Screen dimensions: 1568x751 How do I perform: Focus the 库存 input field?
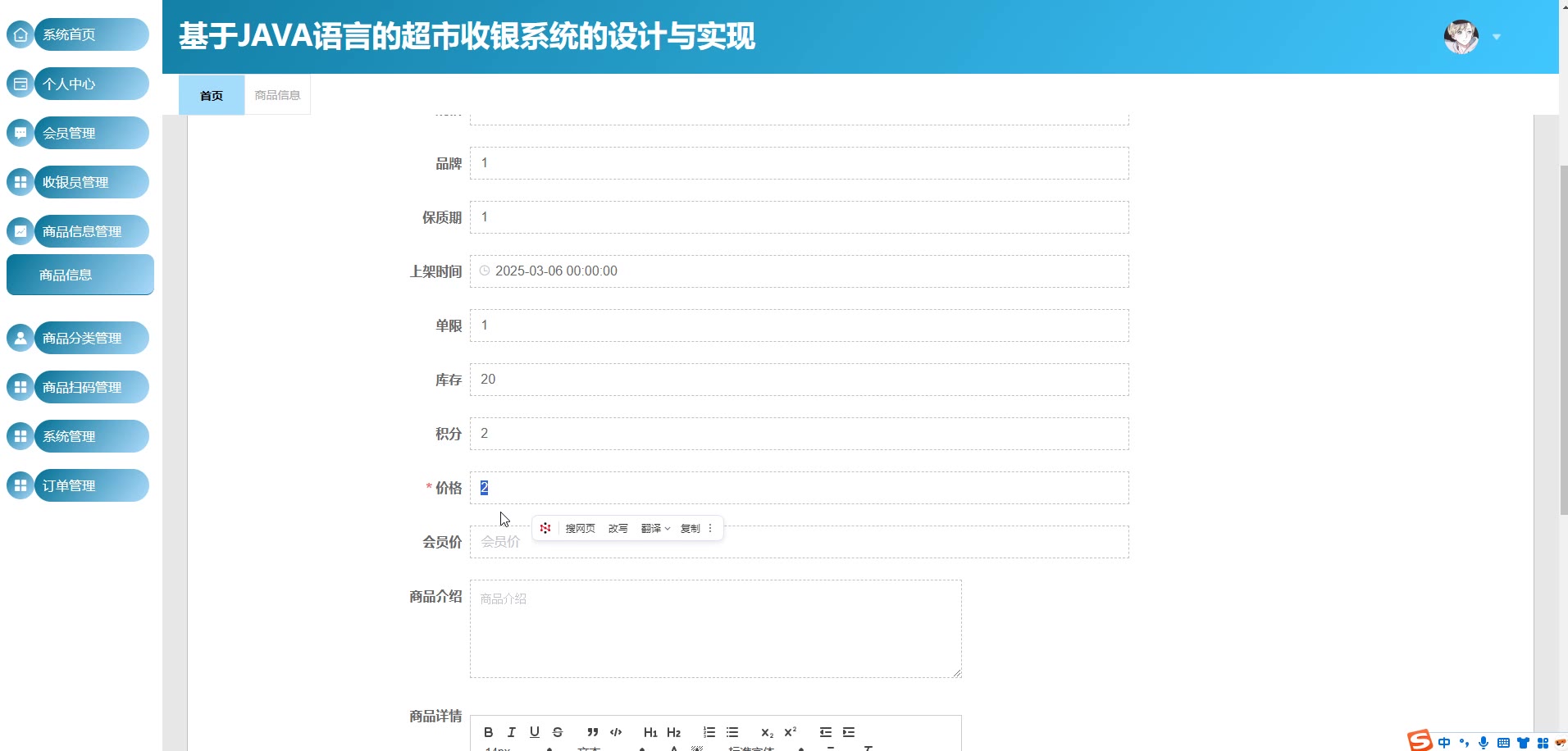tap(799, 380)
